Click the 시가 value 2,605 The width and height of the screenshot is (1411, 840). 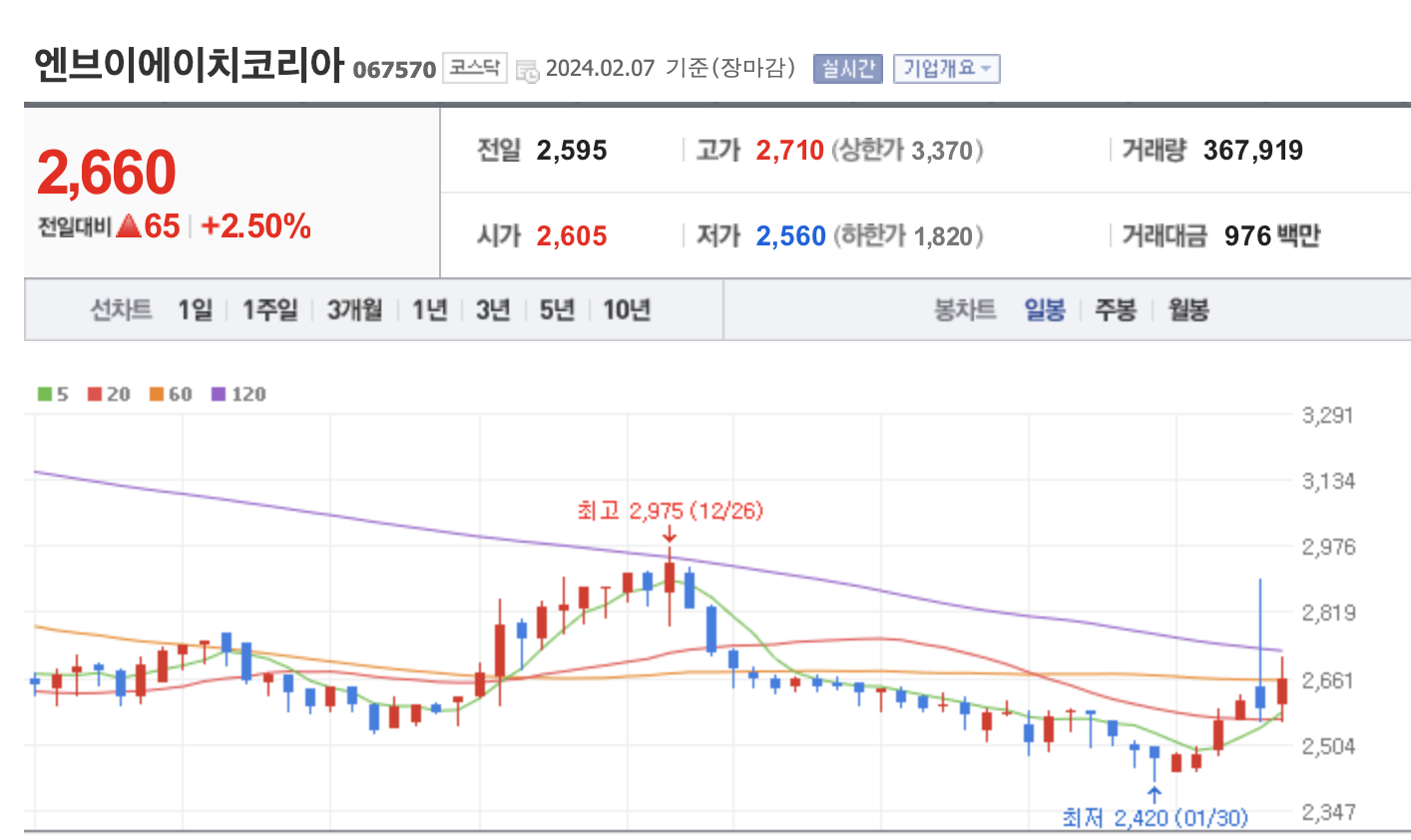572,236
